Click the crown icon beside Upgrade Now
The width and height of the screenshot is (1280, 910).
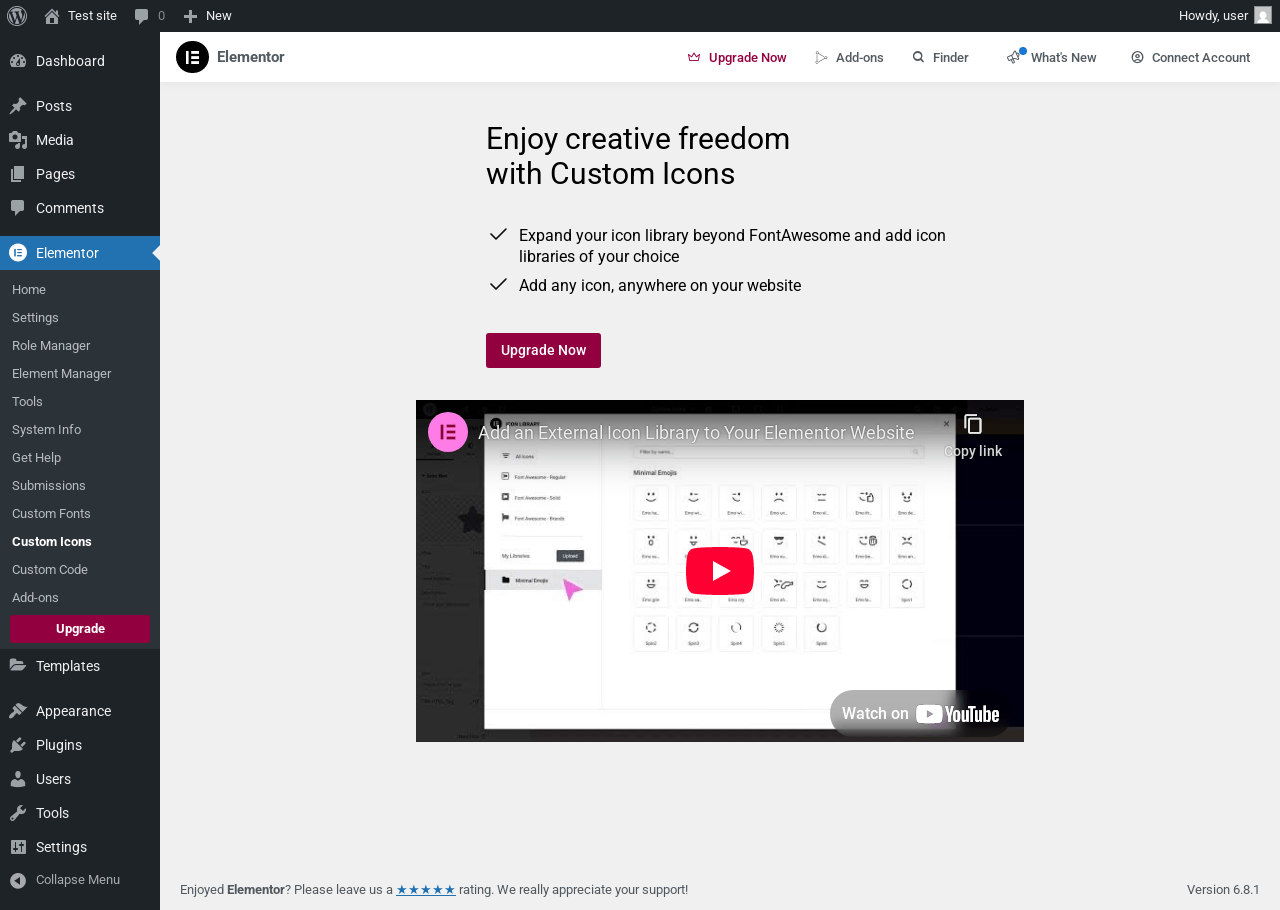pyautogui.click(x=694, y=58)
